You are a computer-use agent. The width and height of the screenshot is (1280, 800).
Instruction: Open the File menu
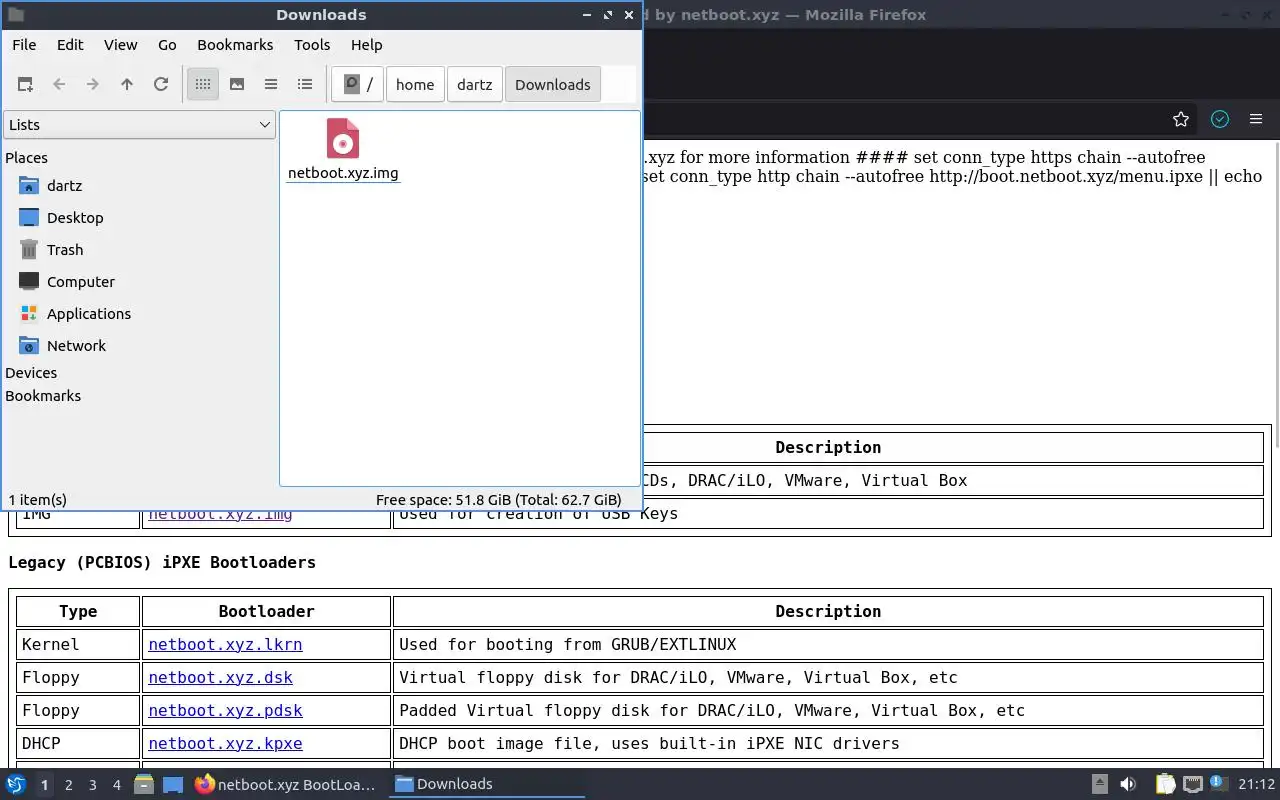click(24, 45)
